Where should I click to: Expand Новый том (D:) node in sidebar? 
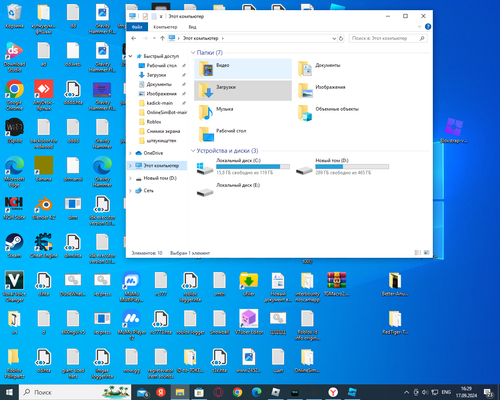point(130,178)
